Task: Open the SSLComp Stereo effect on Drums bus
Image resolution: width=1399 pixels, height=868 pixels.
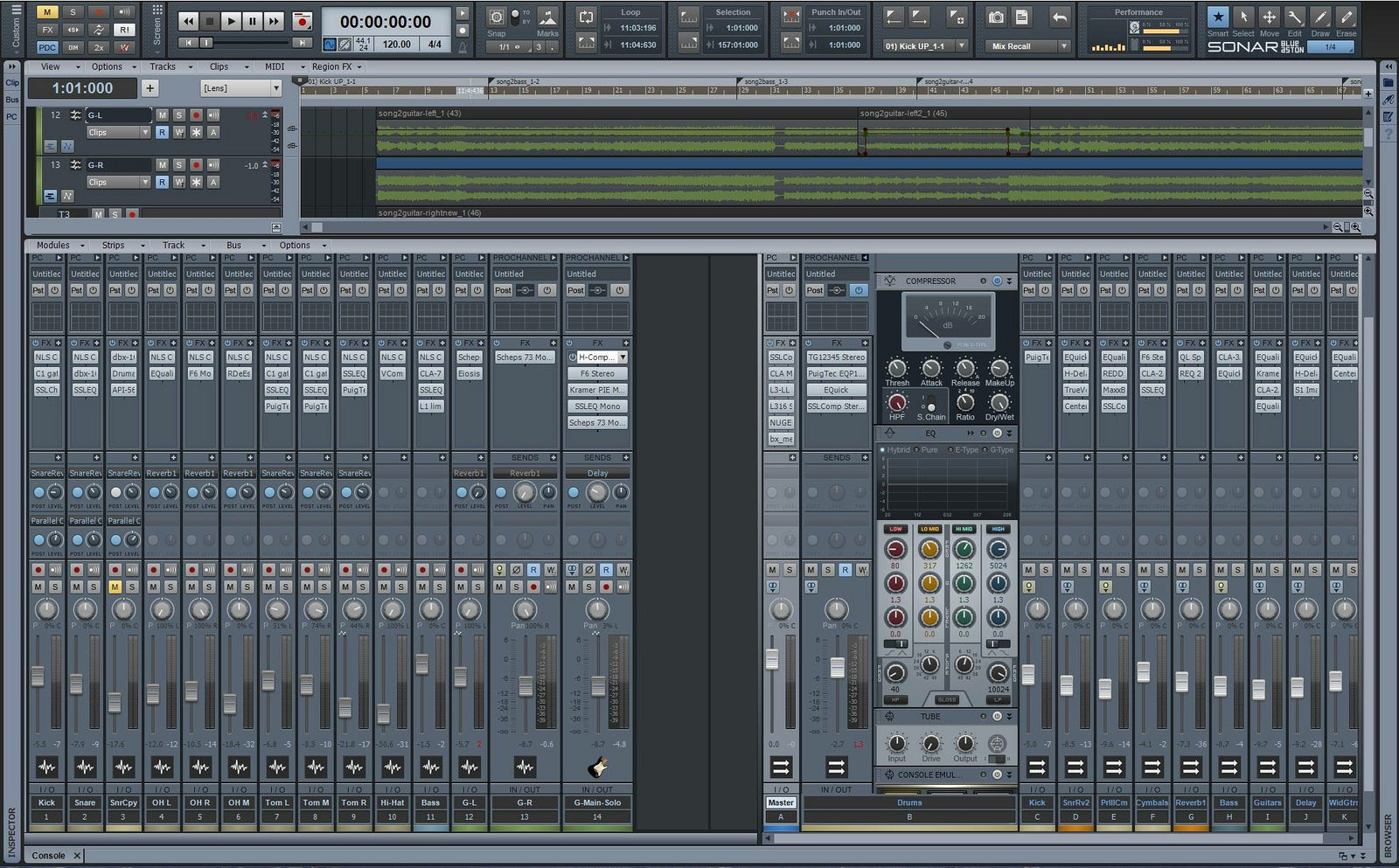Action: pyautogui.click(x=835, y=406)
